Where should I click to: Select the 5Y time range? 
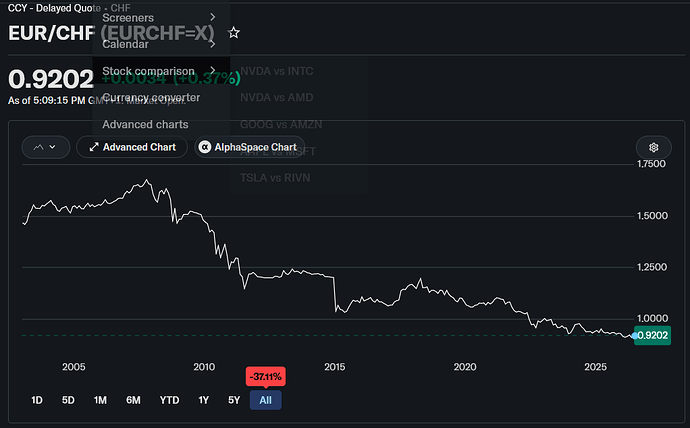pos(234,400)
